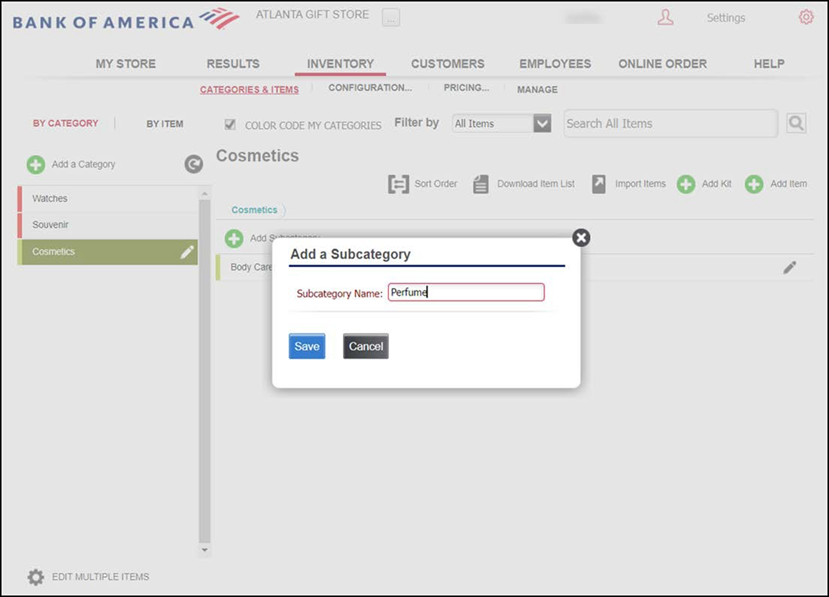Click the Import Items icon
This screenshot has width=829, height=597.
(599, 184)
